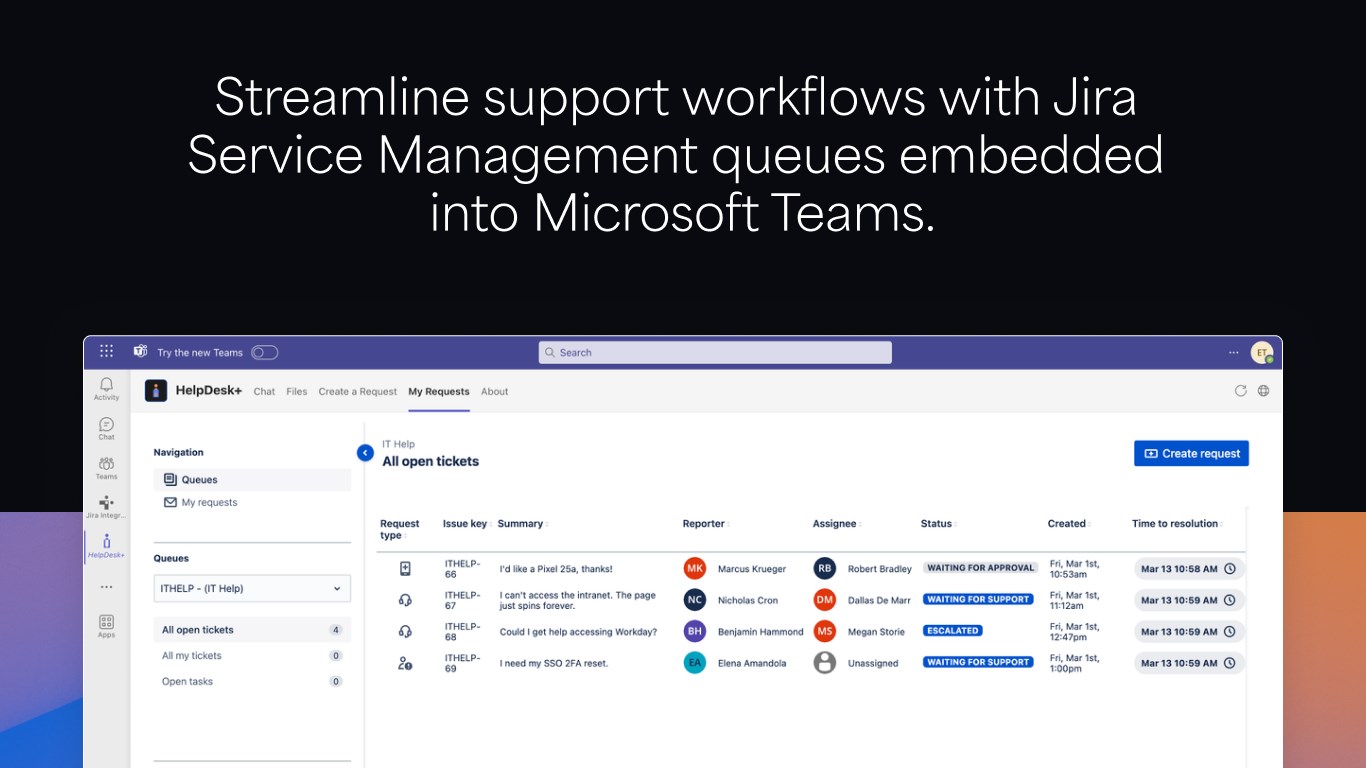Open issue ITHELP-66
Viewport: 1366px width, 768px height.
462,569
